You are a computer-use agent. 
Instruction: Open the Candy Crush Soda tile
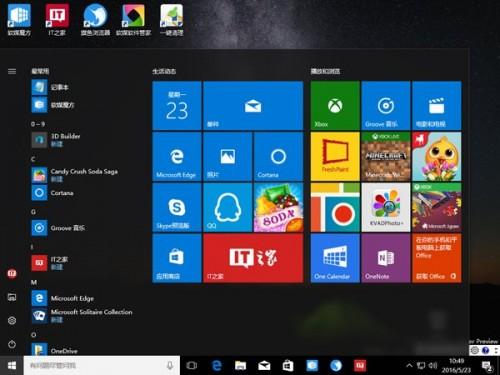tap(278, 207)
